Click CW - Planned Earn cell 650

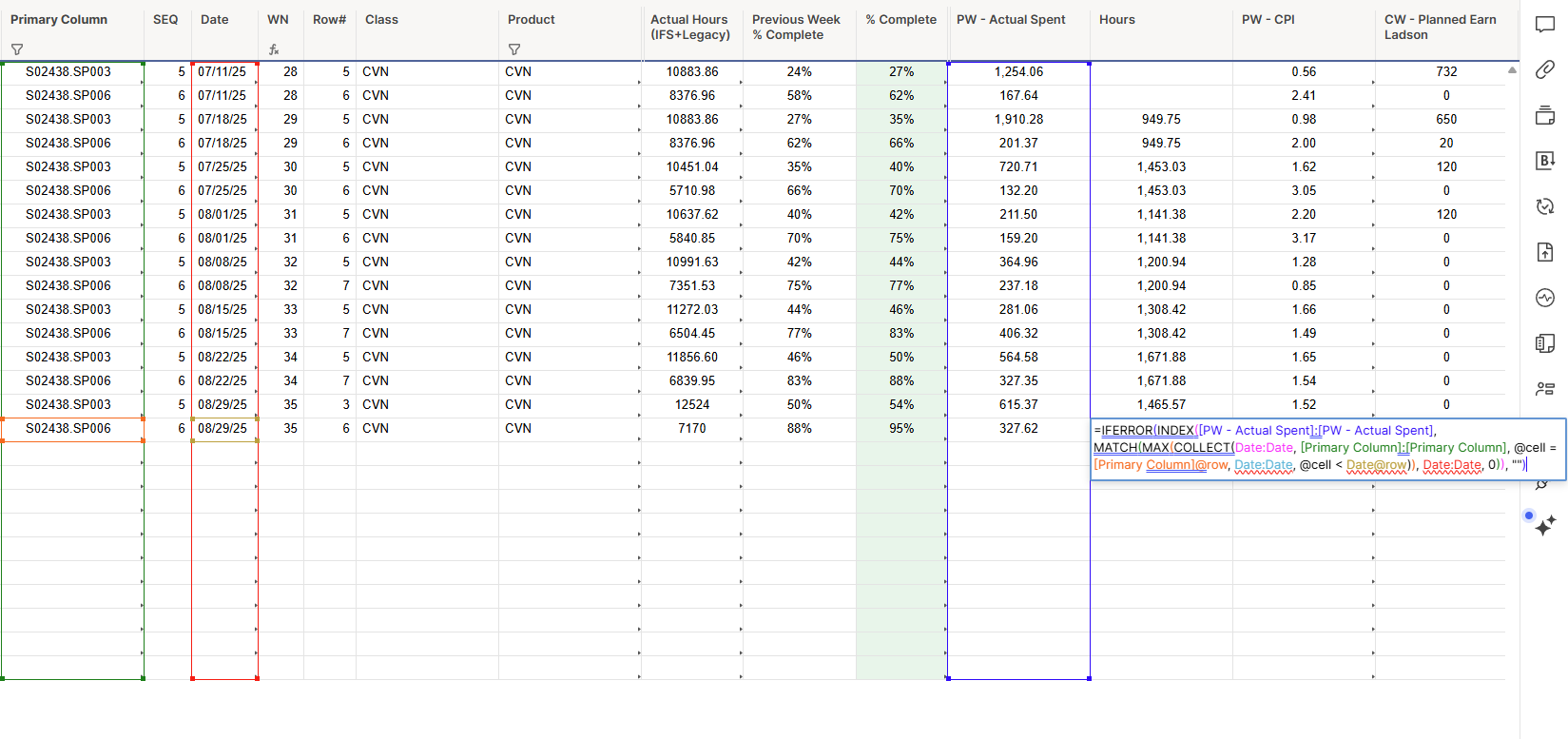pos(1446,120)
